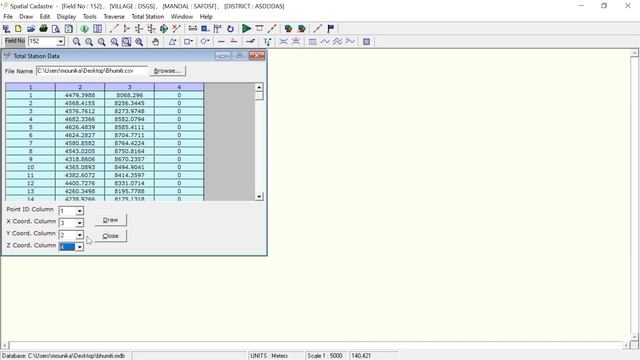
Task: Open the Total Station menu
Action: [147, 17]
